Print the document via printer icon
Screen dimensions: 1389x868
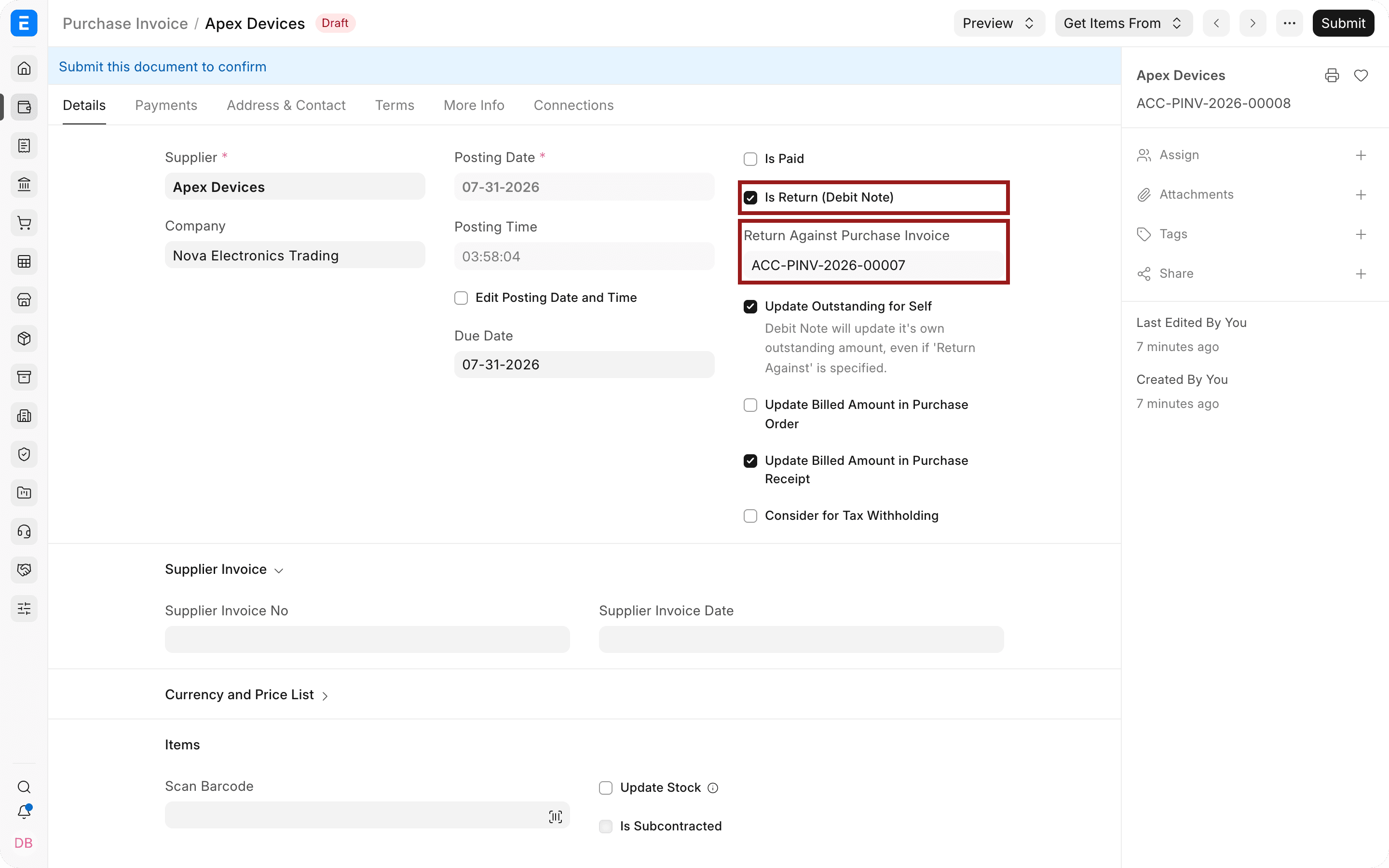pos(1332,75)
